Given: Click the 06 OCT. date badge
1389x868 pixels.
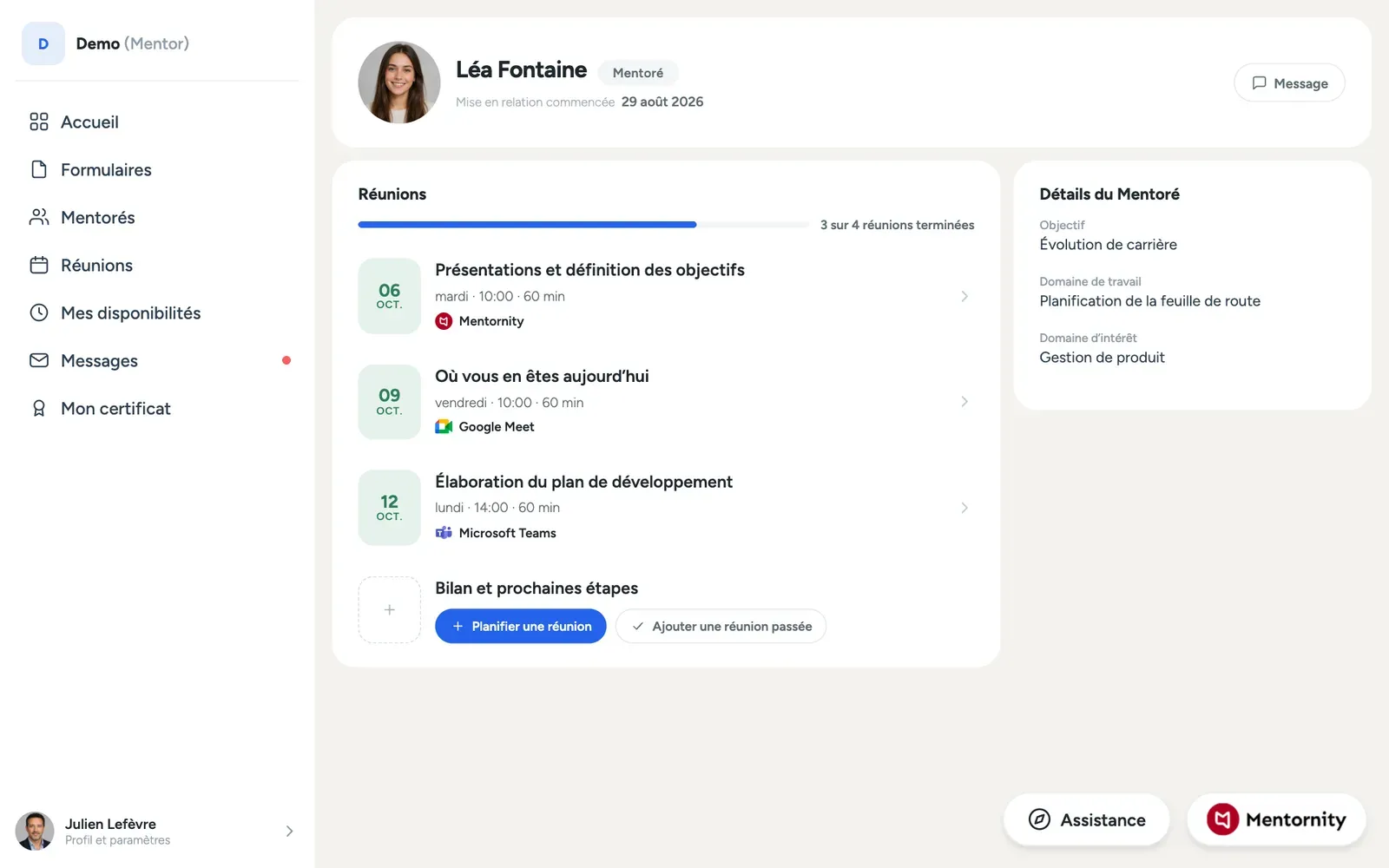Looking at the screenshot, I should (390, 296).
